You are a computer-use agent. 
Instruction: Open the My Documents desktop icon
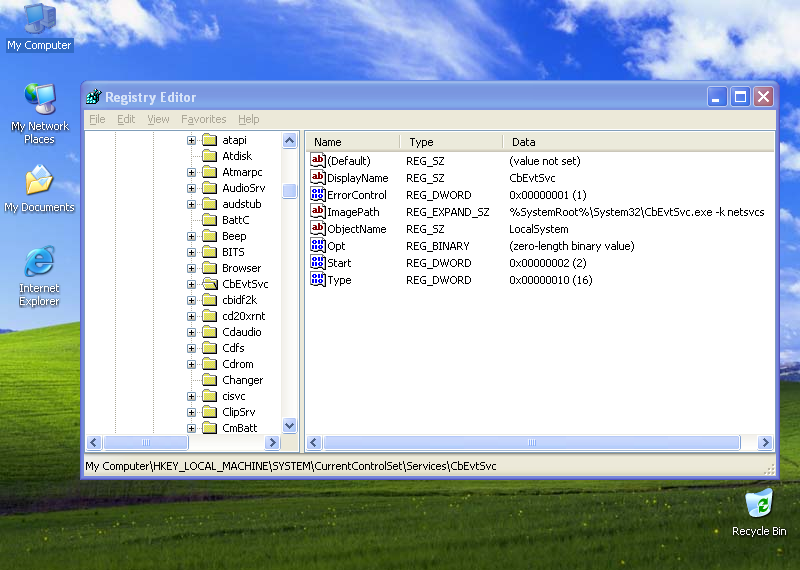39,188
